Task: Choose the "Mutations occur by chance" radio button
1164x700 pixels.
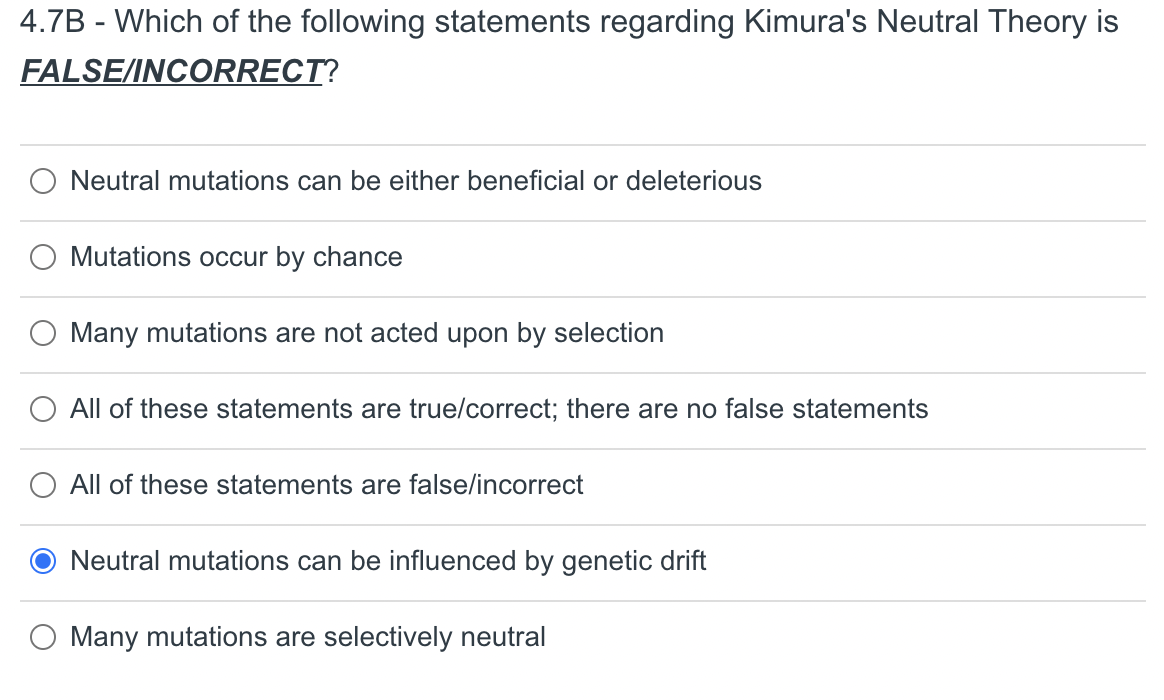Action: point(43,257)
